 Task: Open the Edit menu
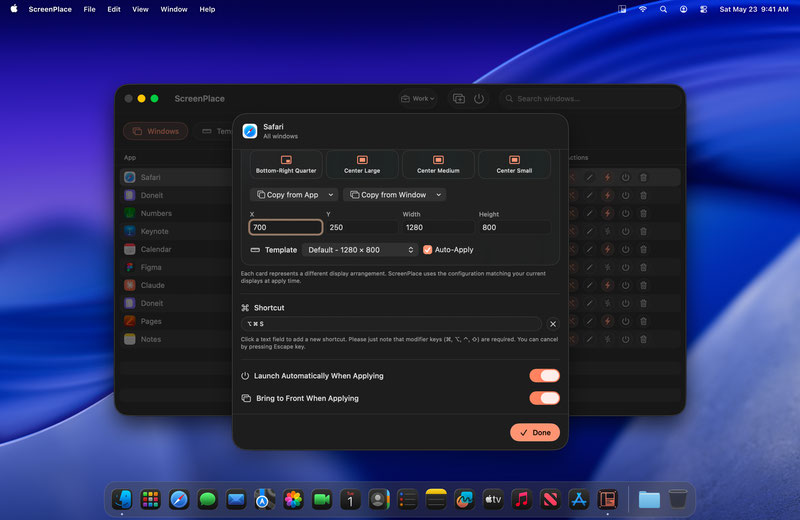[x=114, y=9]
